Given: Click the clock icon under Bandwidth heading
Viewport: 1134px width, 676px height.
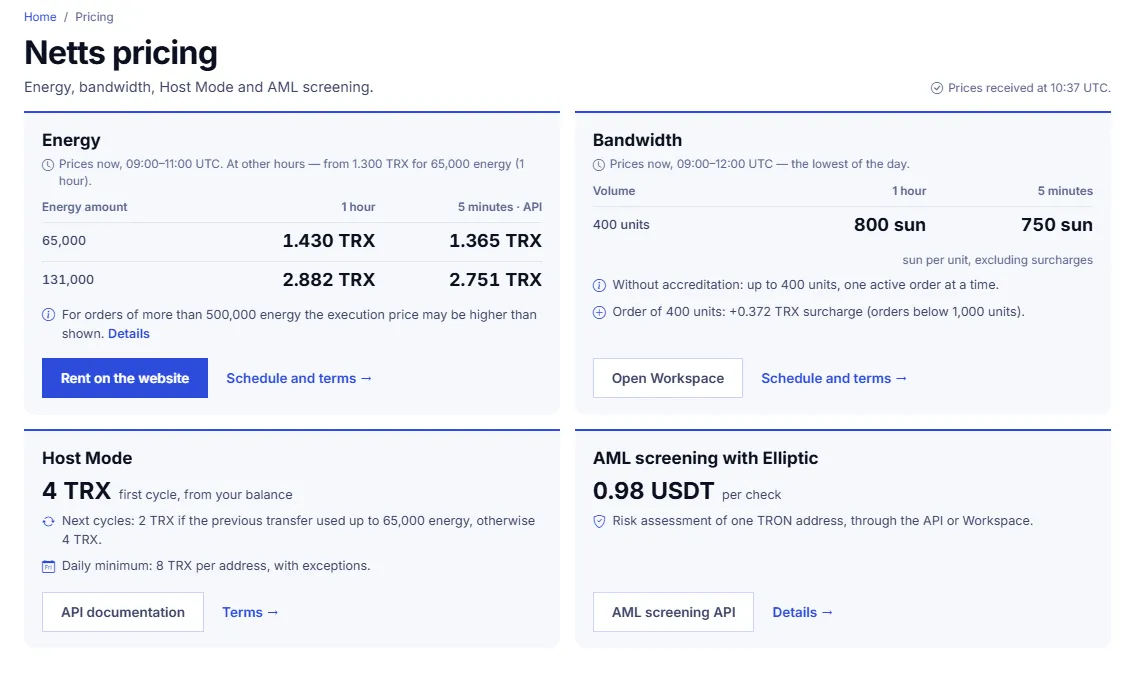Looking at the screenshot, I should click(x=599, y=165).
